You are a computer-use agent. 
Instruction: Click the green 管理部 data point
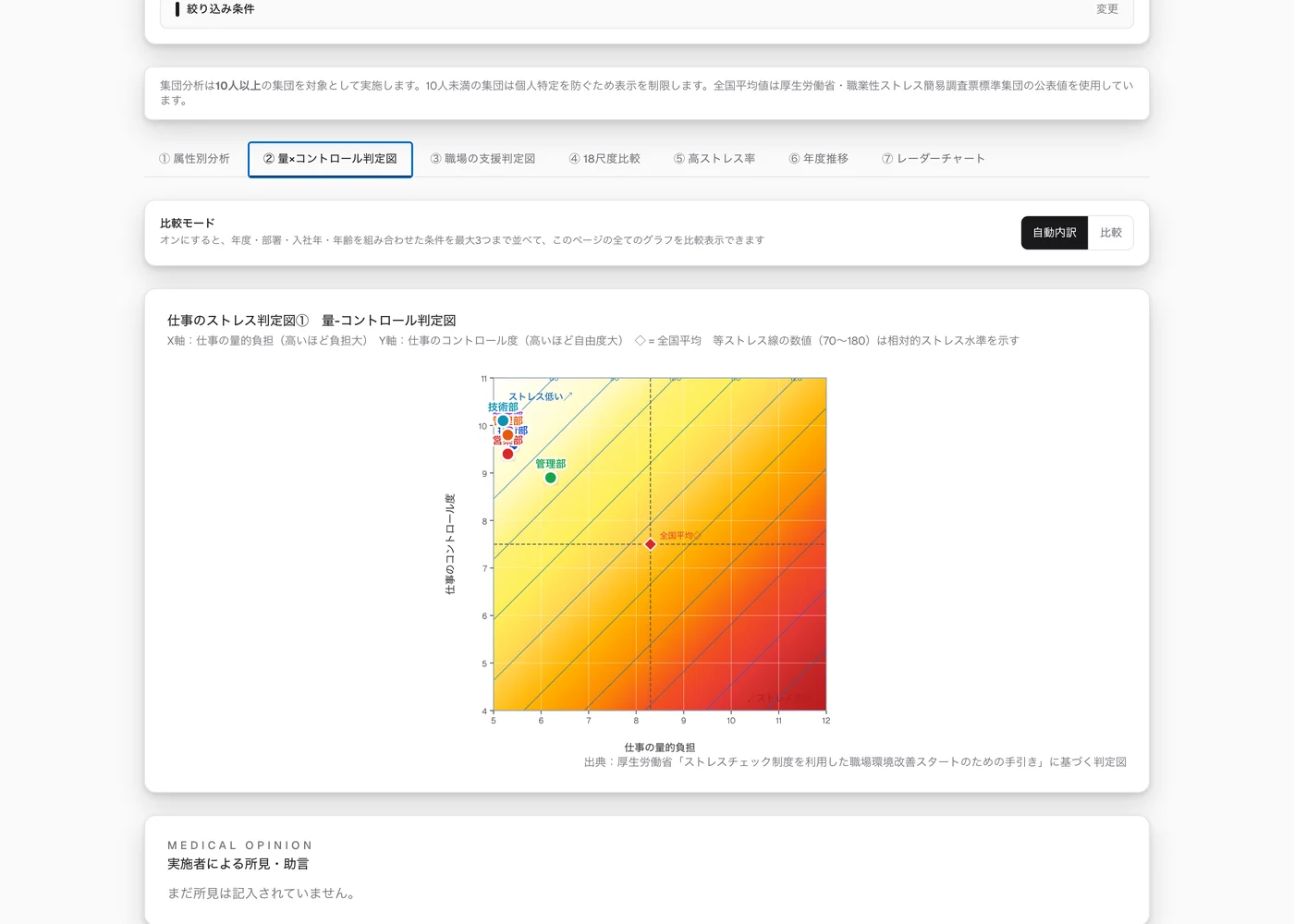click(551, 478)
